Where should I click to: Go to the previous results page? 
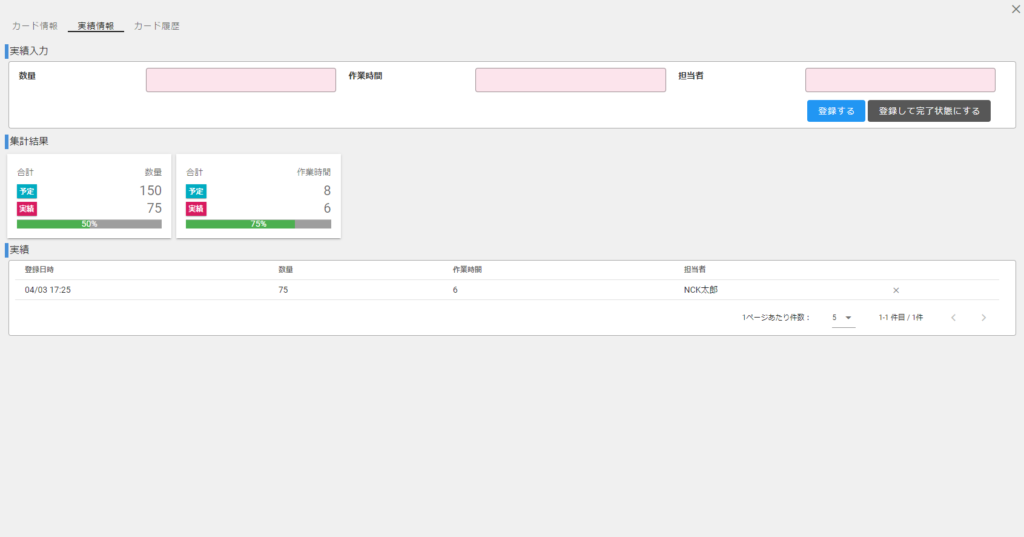pos(953,318)
